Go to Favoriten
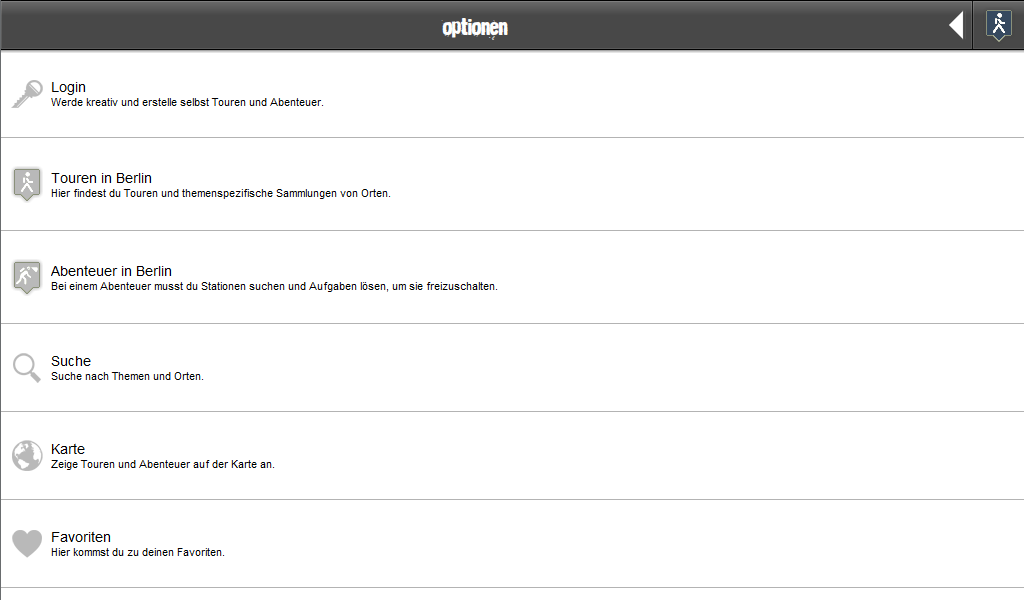 pos(512,543)
